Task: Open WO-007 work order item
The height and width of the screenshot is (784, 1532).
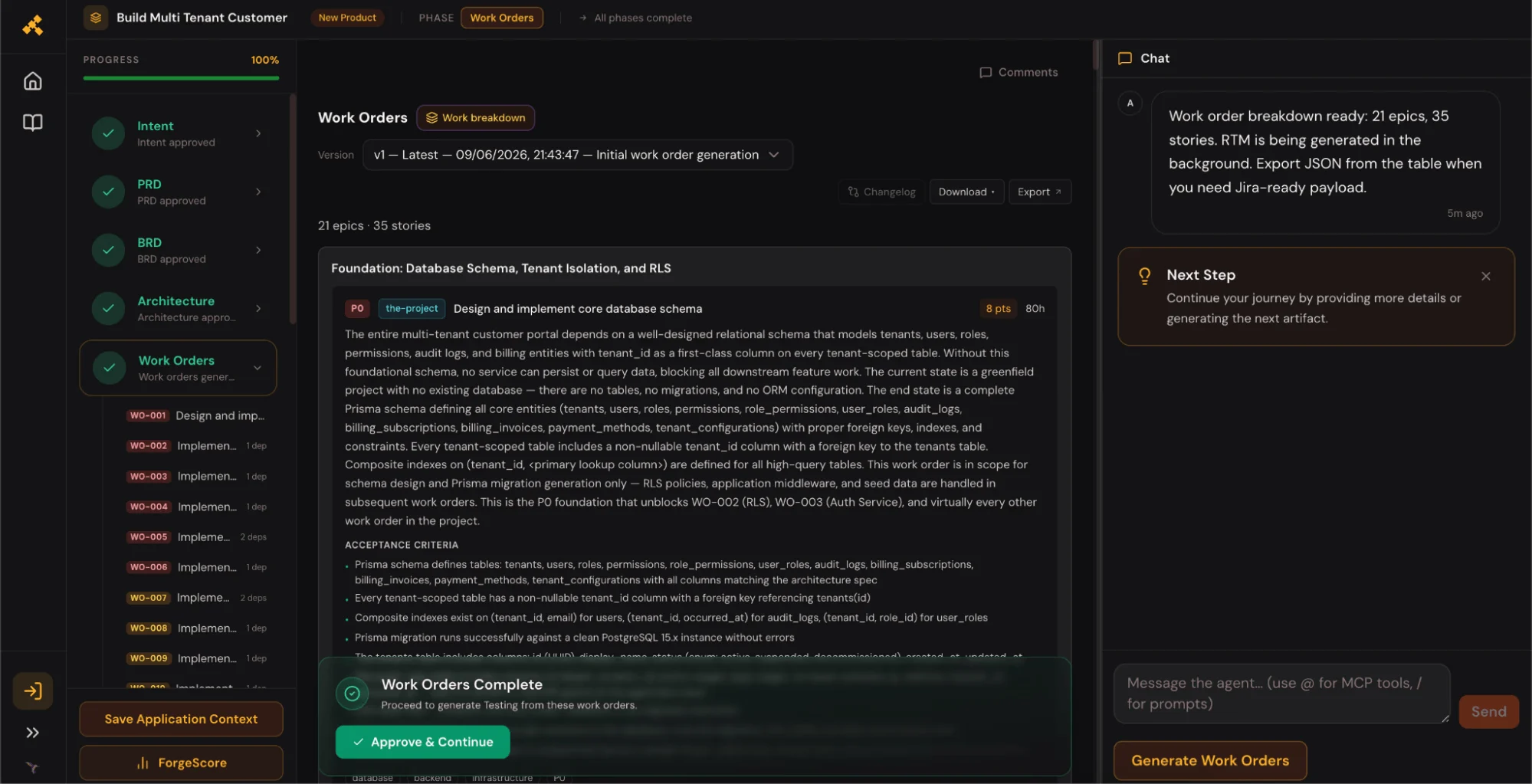Action: (196, 598)
